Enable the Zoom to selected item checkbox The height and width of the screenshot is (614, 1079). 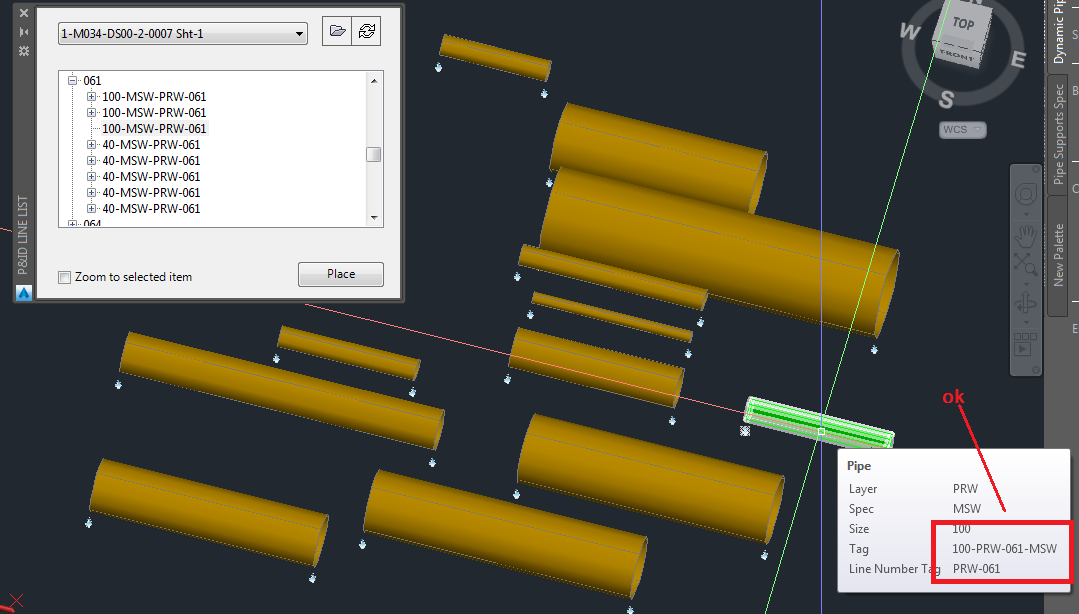tap(64, 277)
